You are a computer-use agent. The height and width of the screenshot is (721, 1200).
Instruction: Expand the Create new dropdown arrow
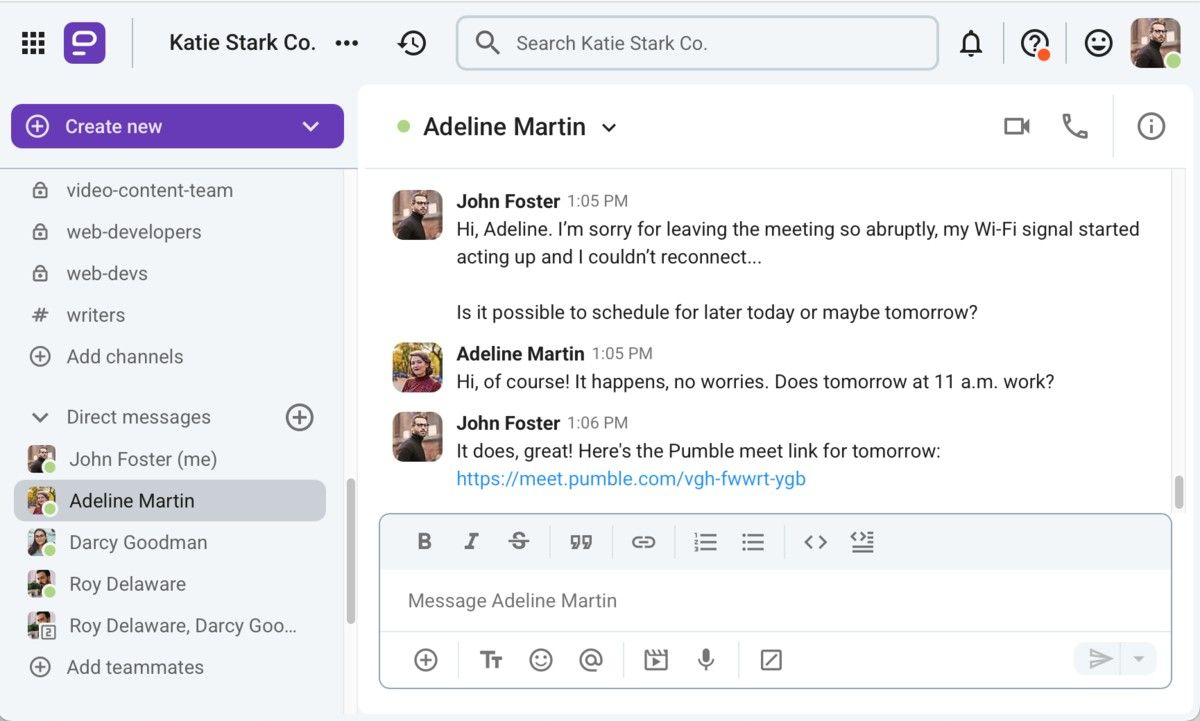(x=310, y=127)
